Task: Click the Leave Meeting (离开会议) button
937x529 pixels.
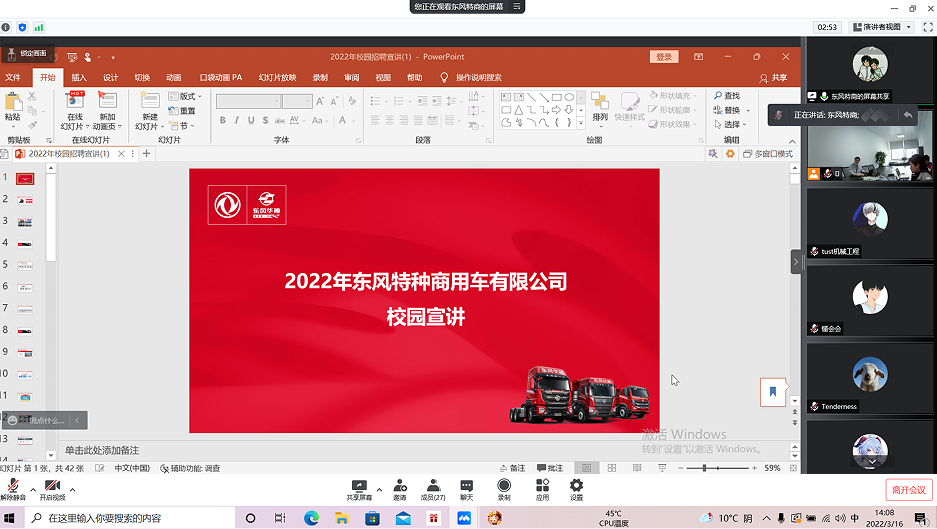Action: click(908, 490)
